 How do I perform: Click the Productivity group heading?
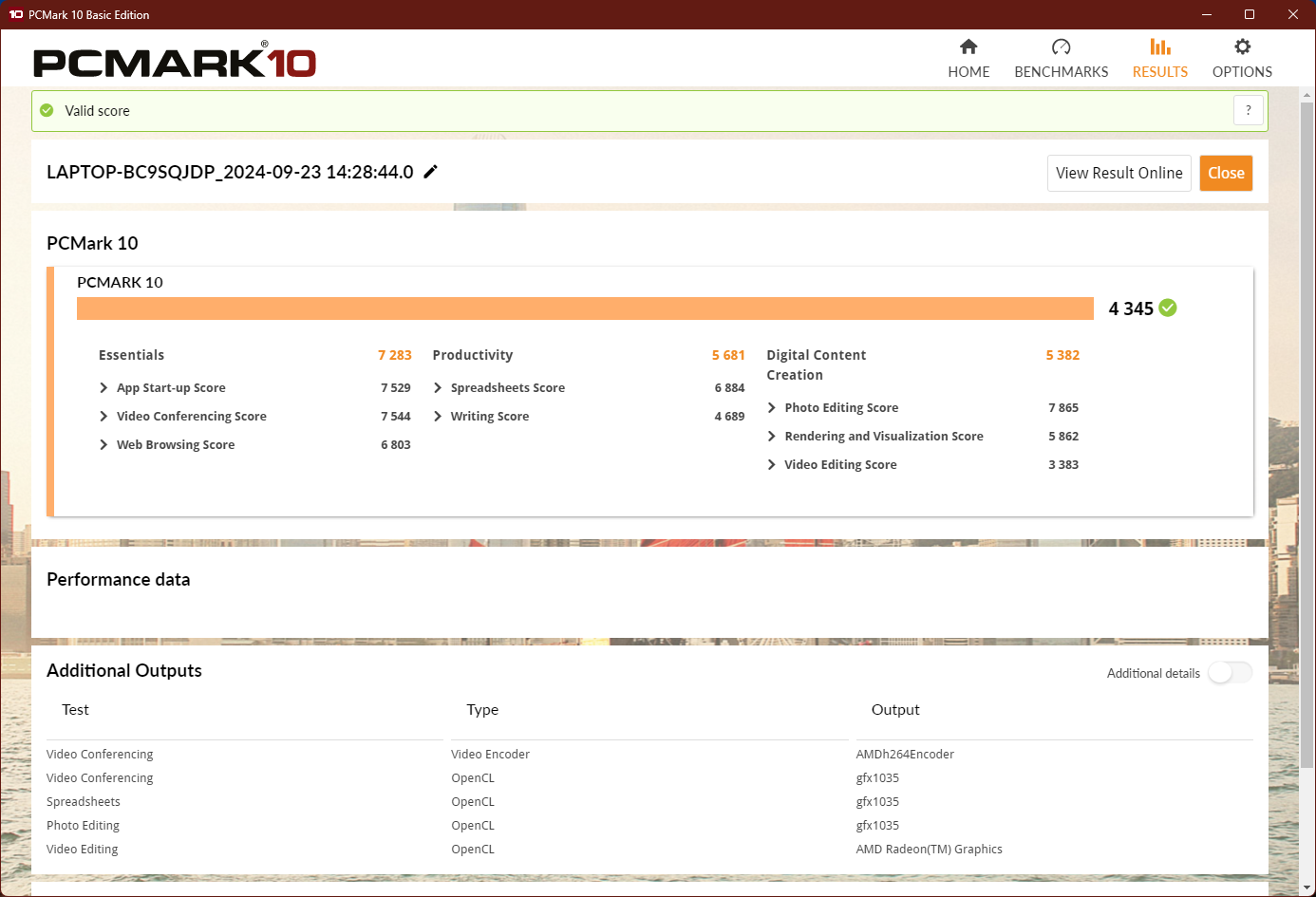473,355
